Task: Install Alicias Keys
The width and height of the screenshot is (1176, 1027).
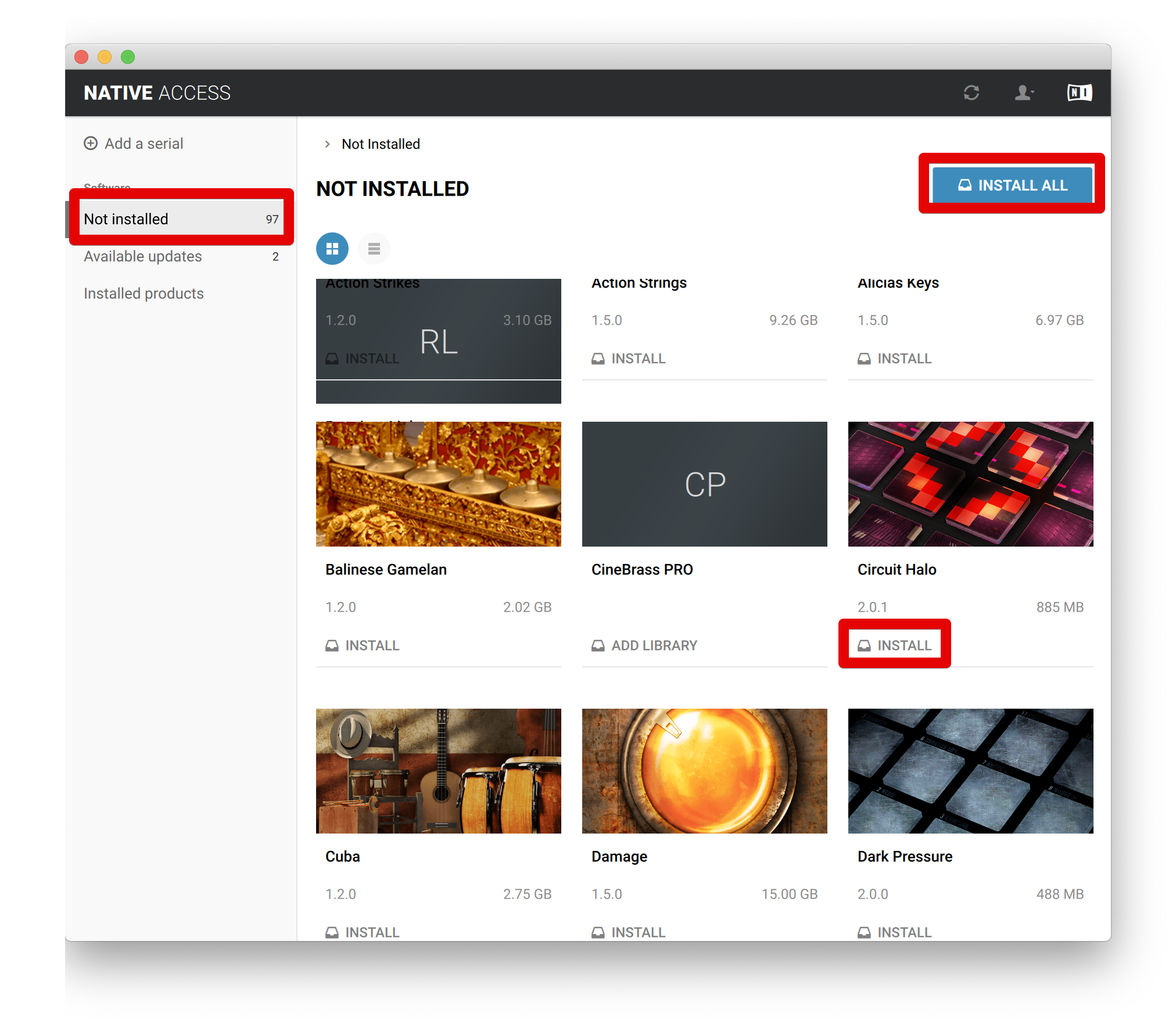Action: pyautogui.click(x=895, y=358)
